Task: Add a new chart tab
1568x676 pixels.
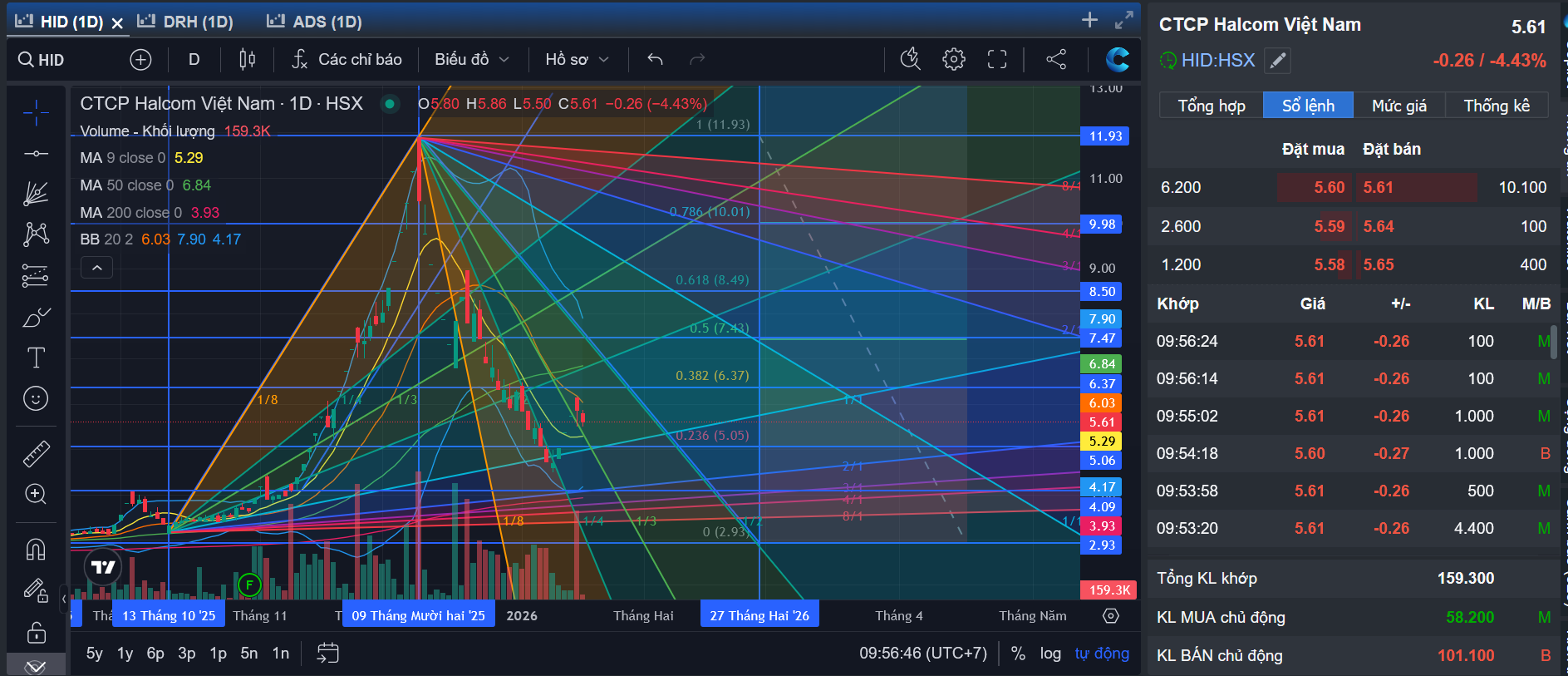Action: (x=1089, y=20)
